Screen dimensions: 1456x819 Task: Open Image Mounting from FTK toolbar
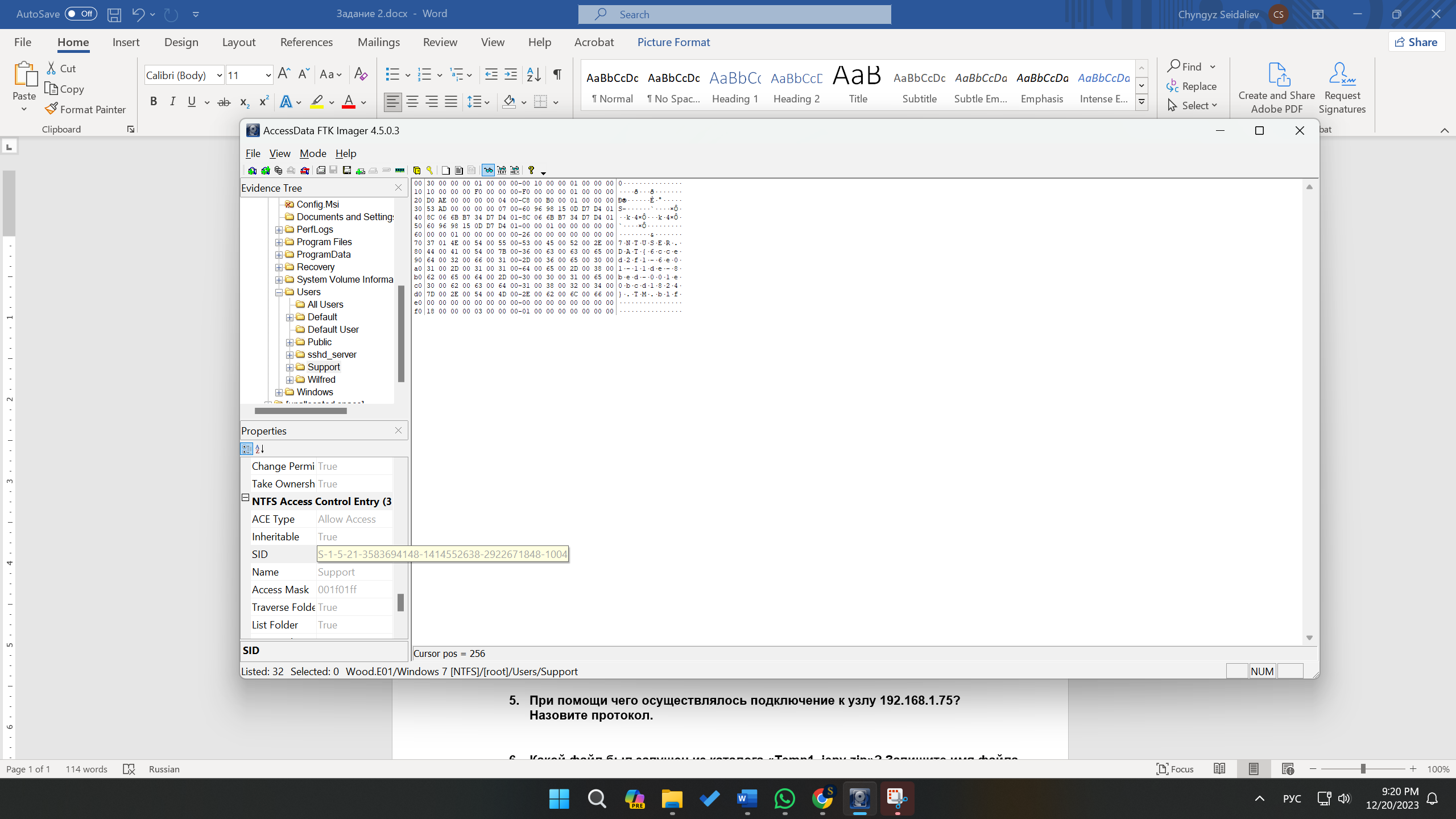point(278,170)
